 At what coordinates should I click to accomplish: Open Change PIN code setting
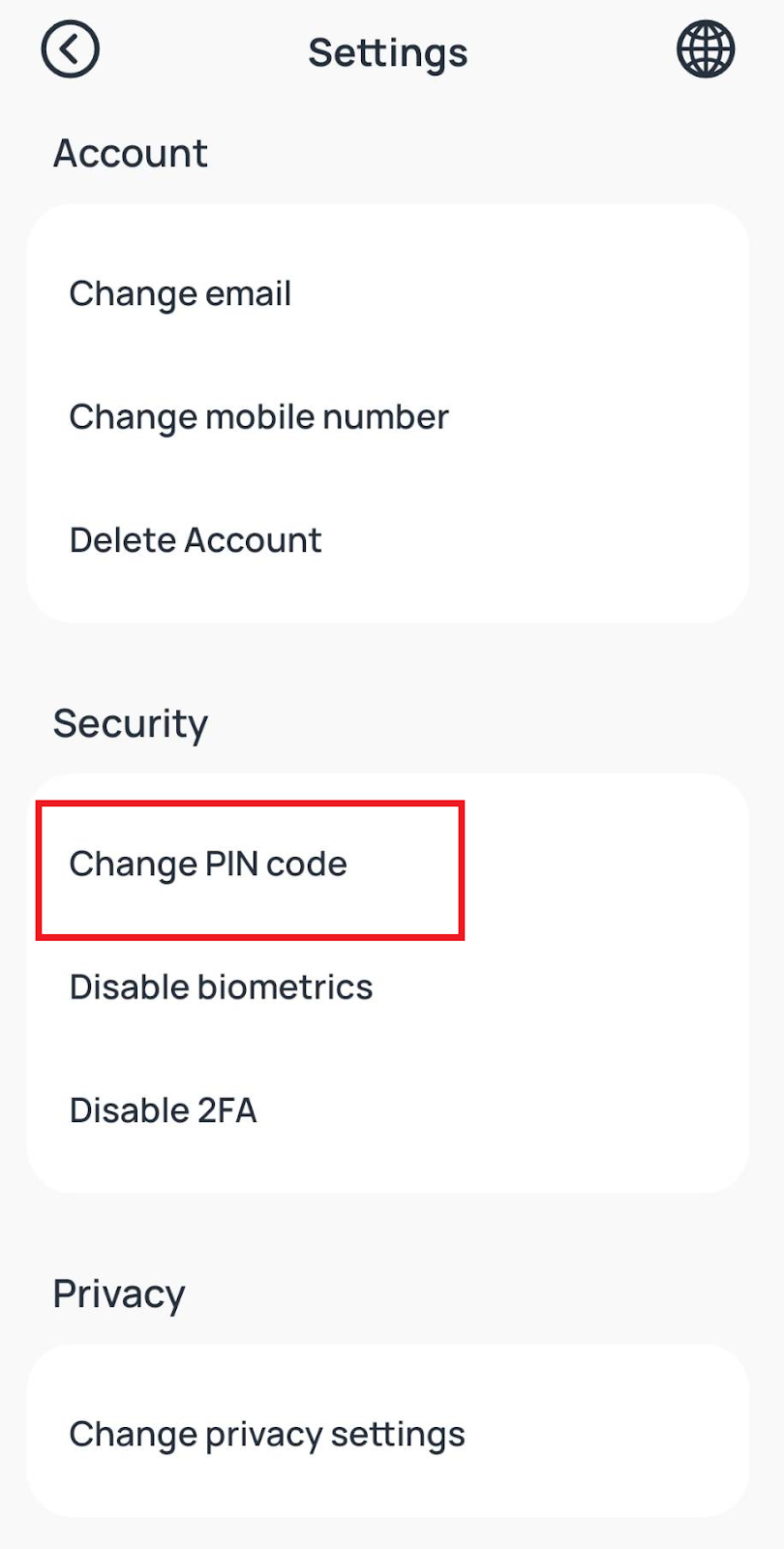[208, 864]
